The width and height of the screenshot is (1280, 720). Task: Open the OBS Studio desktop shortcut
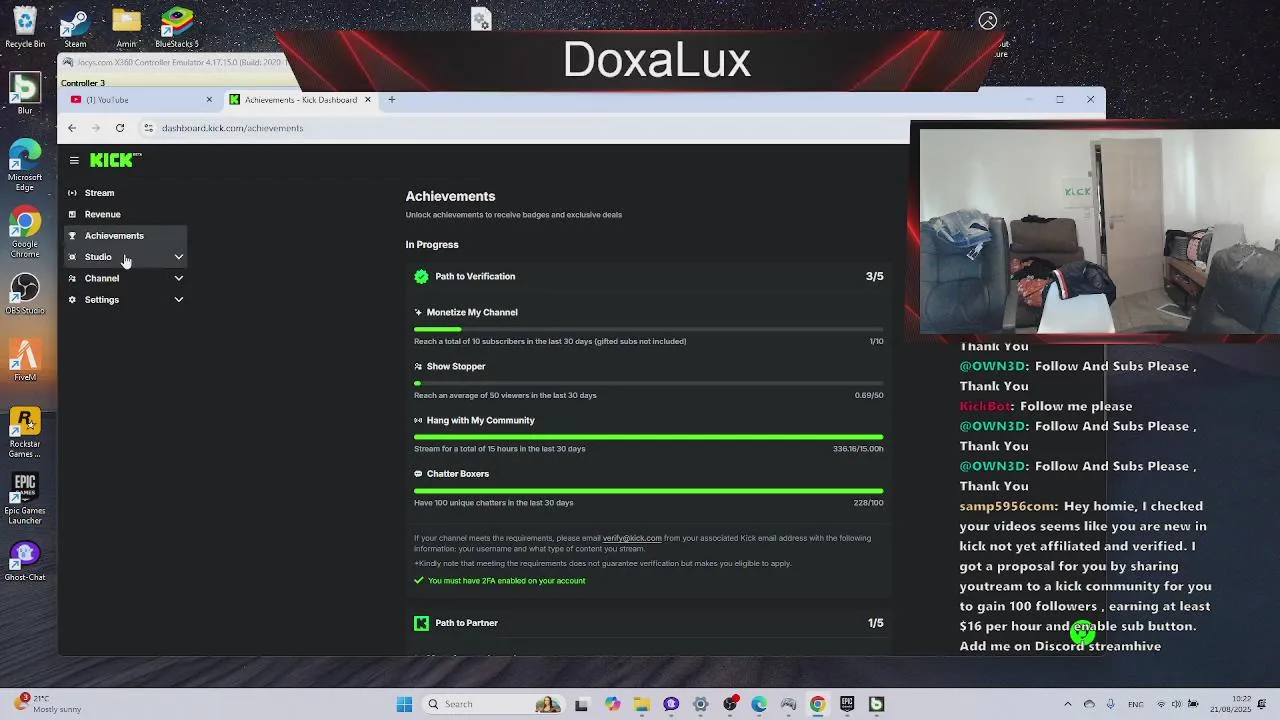click(x=25, y=295)
